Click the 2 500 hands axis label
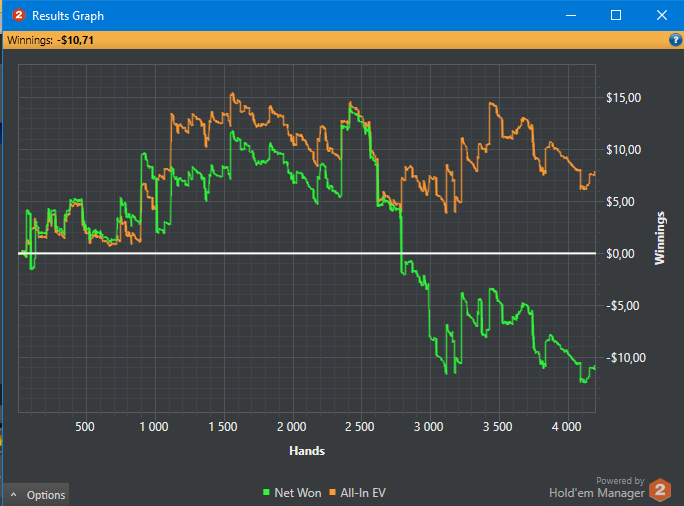Image resolution: width=684 pixels, height=506 pixels. 360,427
